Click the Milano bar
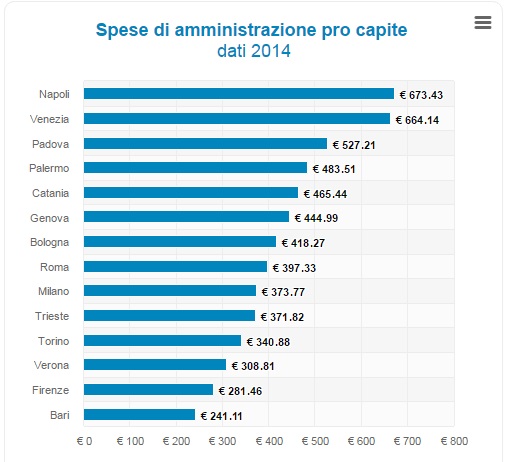The image size is (511, 462). [170, 291]
